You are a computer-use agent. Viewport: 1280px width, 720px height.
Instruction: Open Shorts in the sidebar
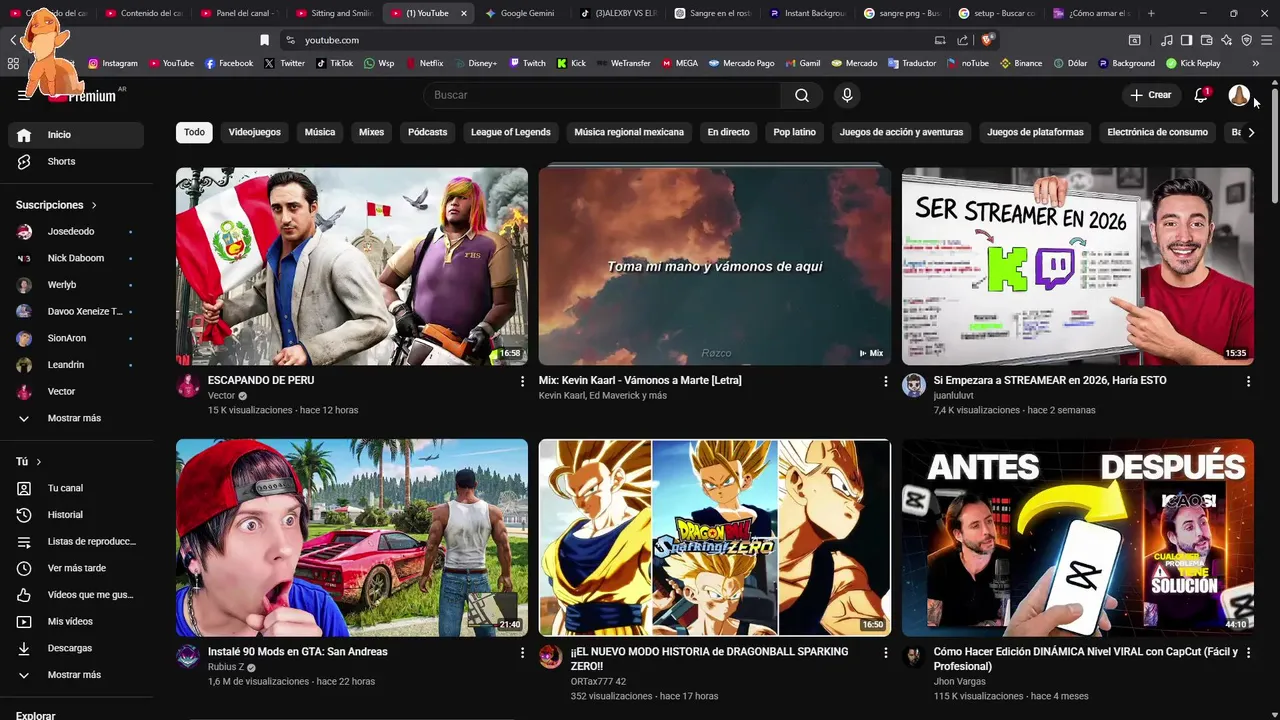76,161
